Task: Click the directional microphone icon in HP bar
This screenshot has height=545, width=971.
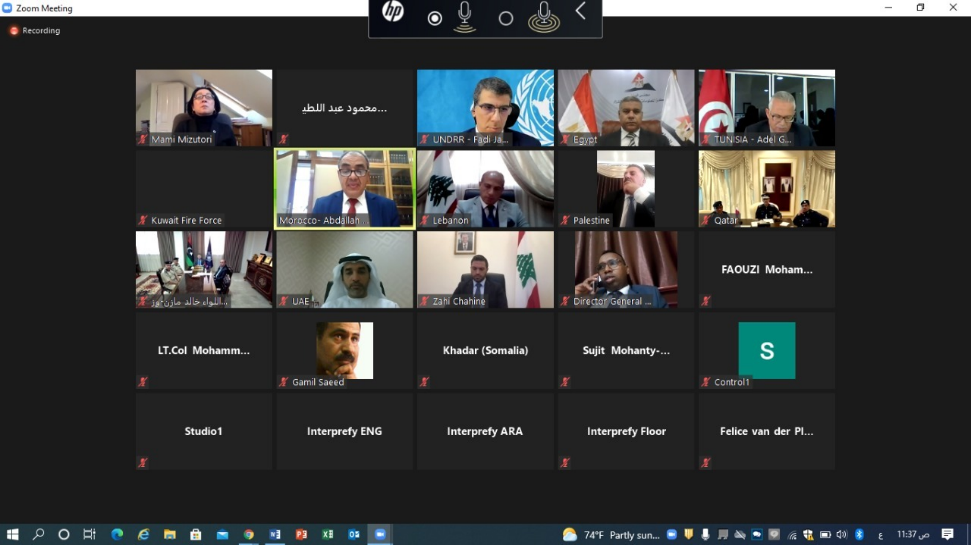Action: (x=465, y=16)
